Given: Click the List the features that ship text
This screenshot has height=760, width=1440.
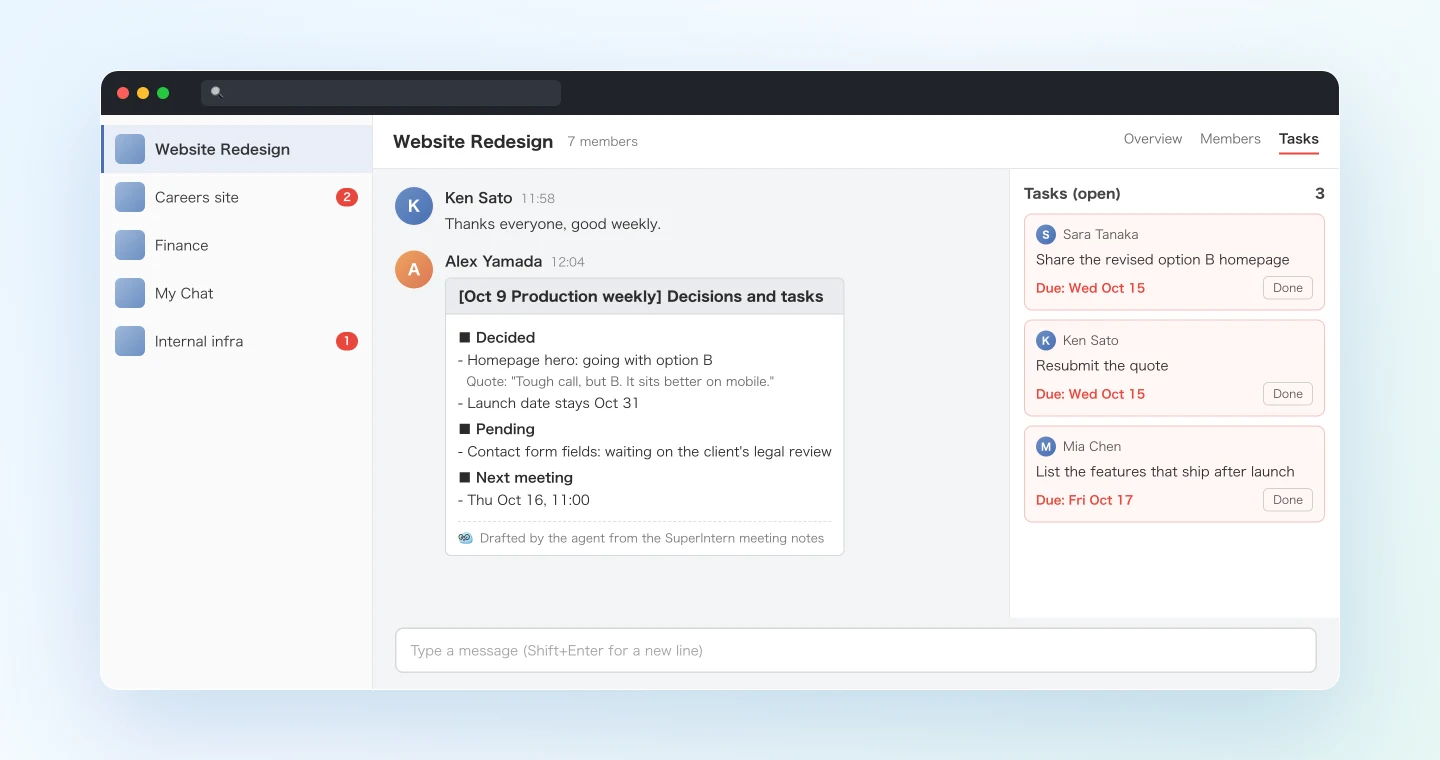Looking at the screenshot, I should pos(1165,472).
